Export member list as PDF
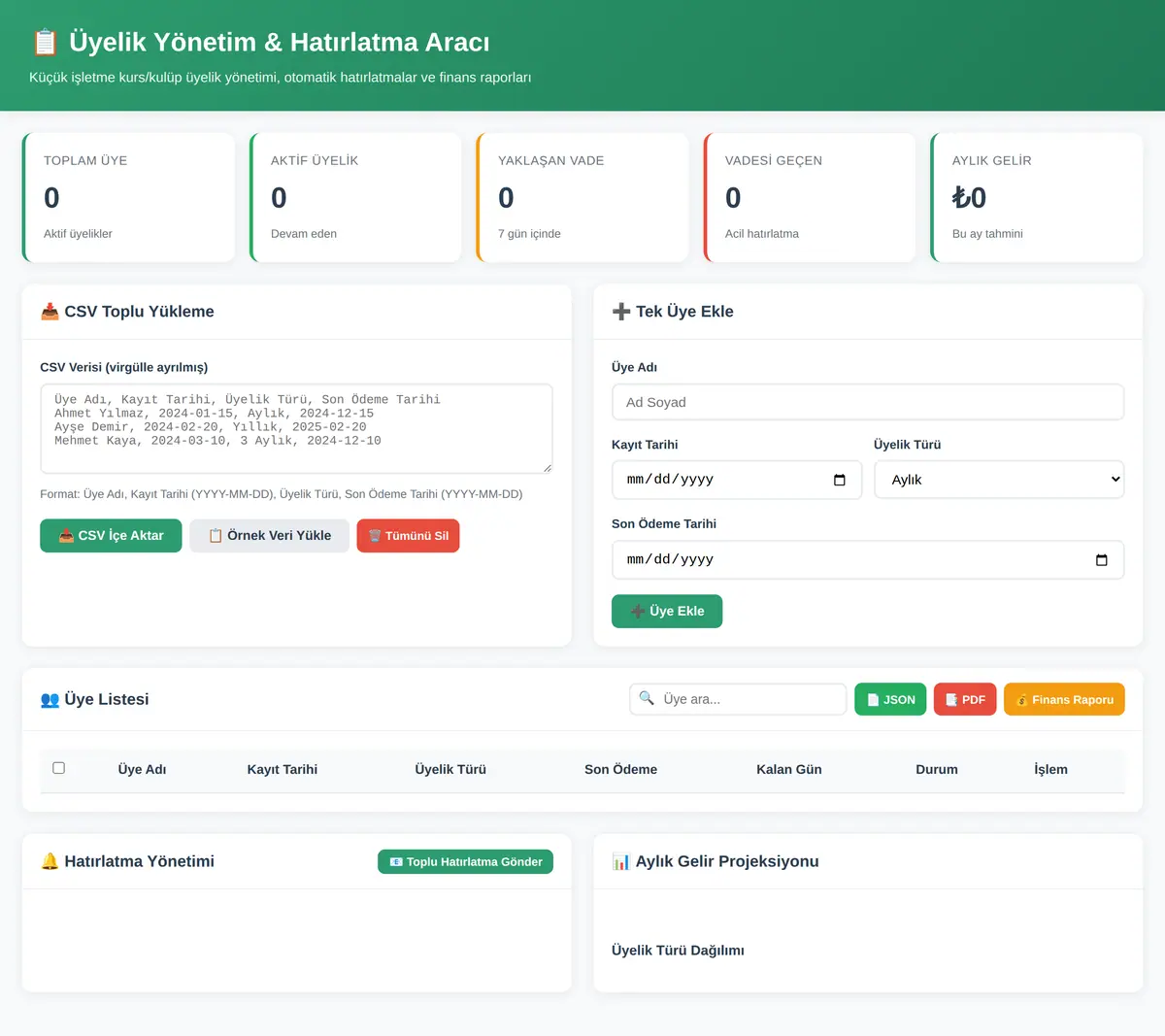This screenshot has width=1165, height=1036. [965, 700]
